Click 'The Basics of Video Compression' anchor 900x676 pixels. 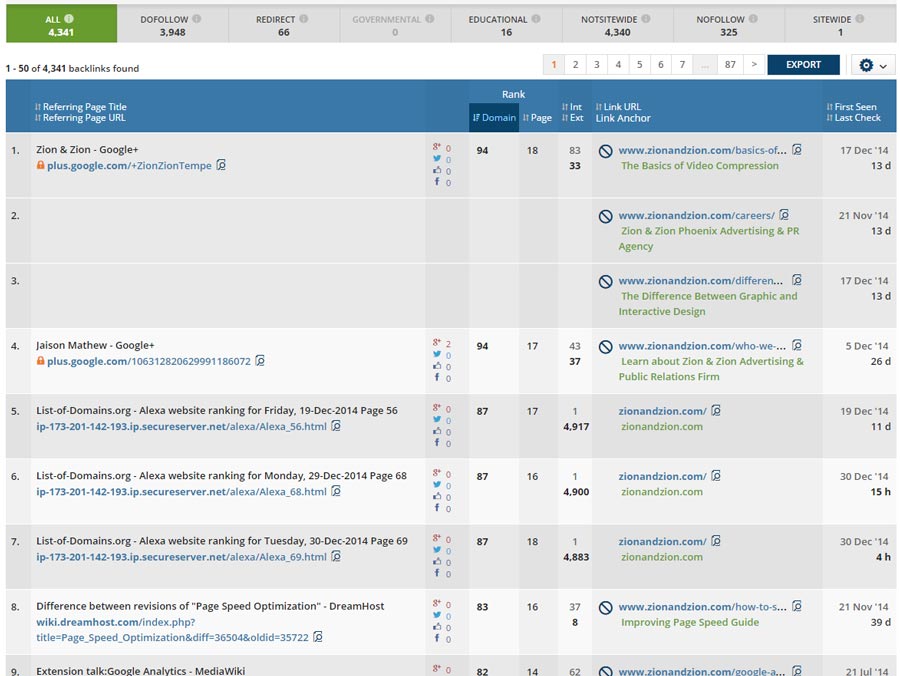coord(700,166)
